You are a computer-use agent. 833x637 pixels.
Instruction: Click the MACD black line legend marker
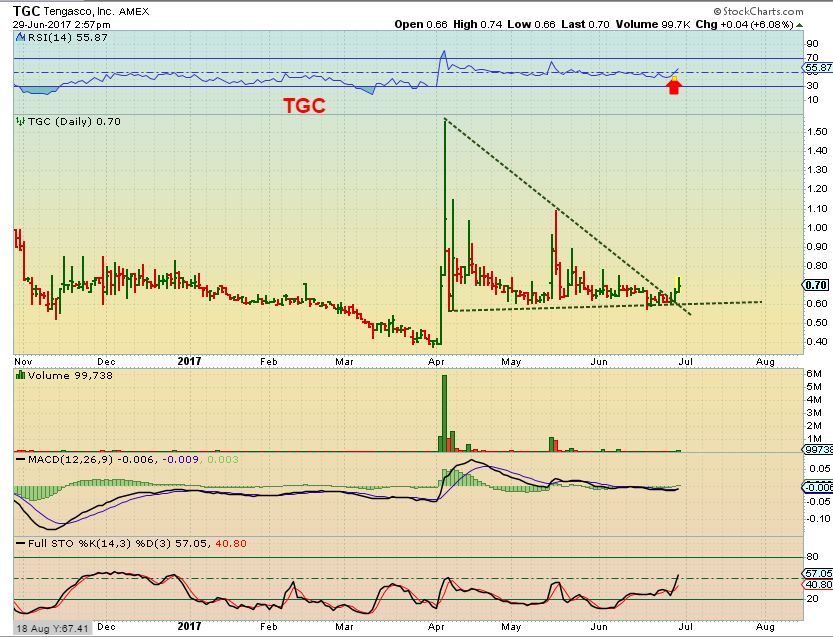(x=21, y=460)
